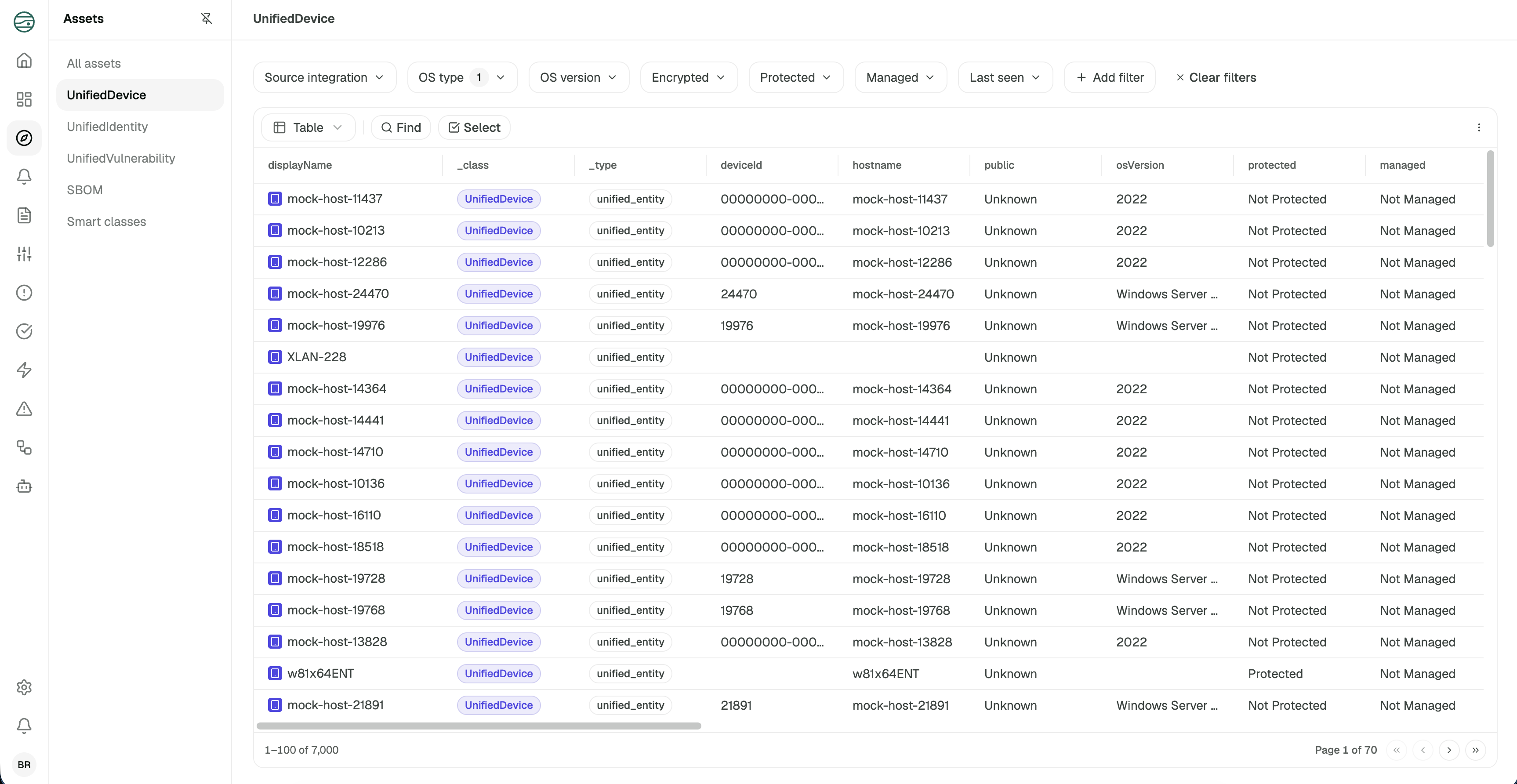Open the warning triangle icon
The width and height of the screenshot is (1517, 784).
tap(24, 409)
